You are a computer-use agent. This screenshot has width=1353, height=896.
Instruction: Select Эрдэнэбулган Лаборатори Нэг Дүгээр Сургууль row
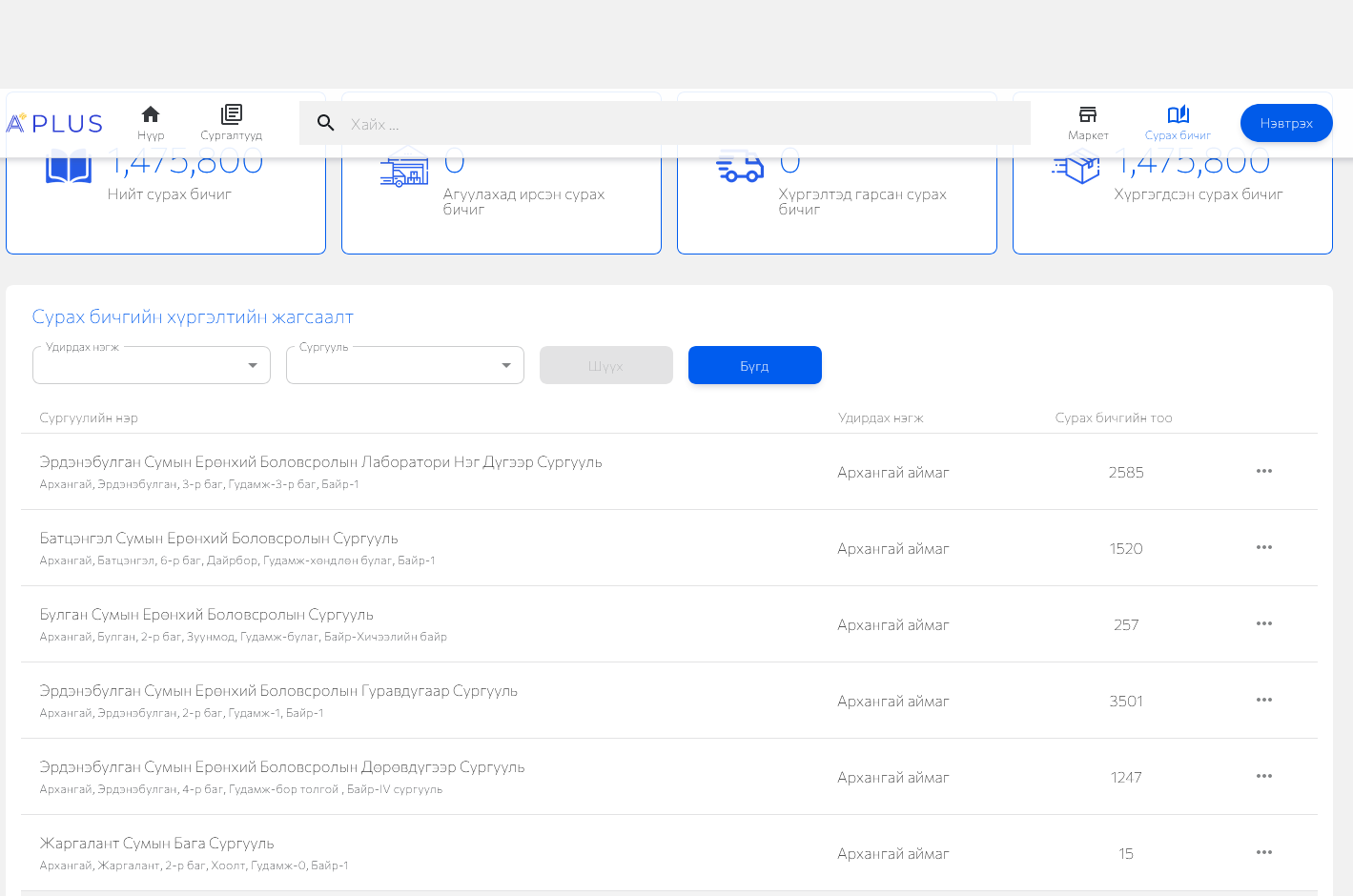(x=320, y=462)
